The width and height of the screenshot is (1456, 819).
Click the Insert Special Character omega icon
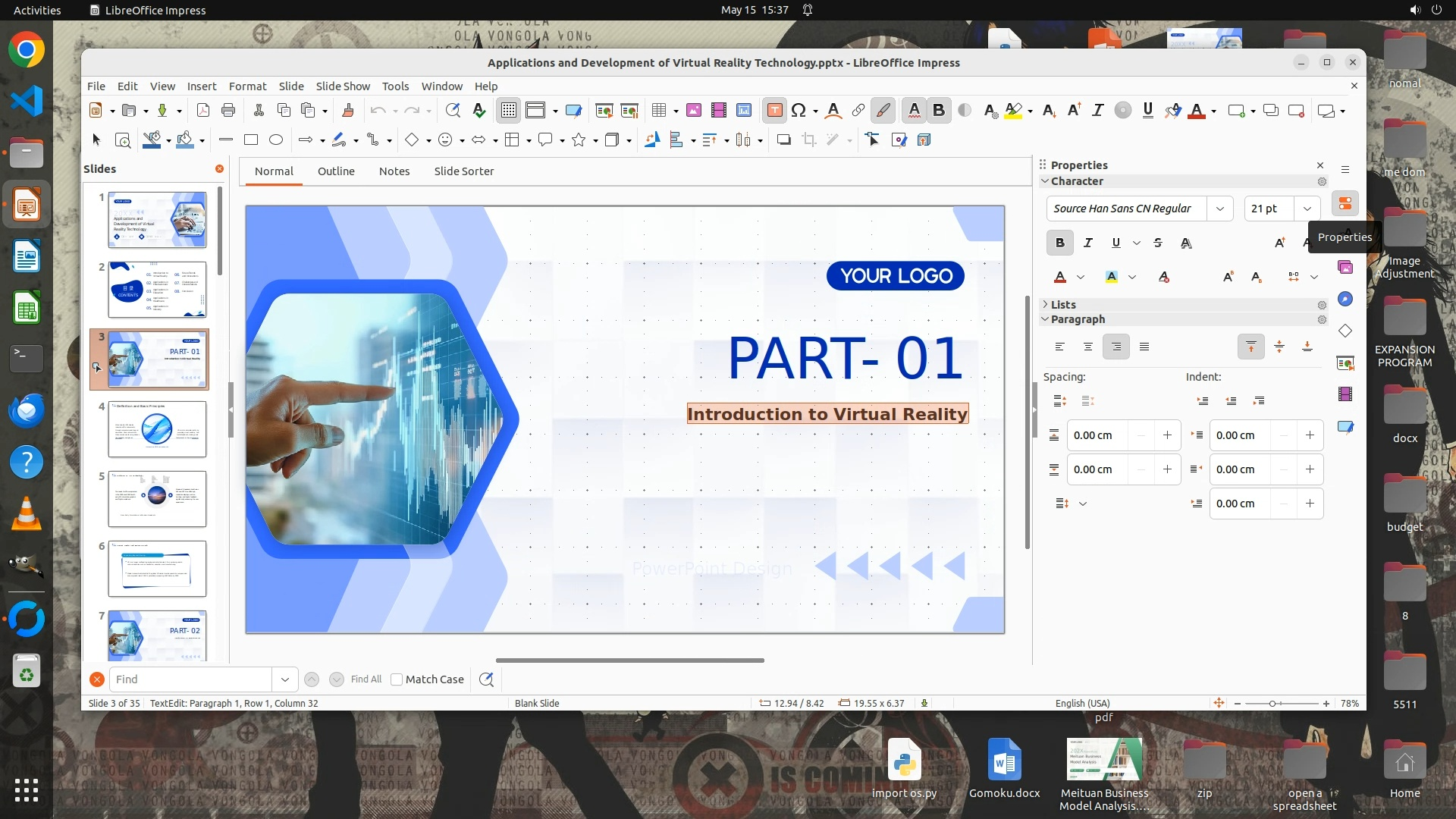click(798, 111)
